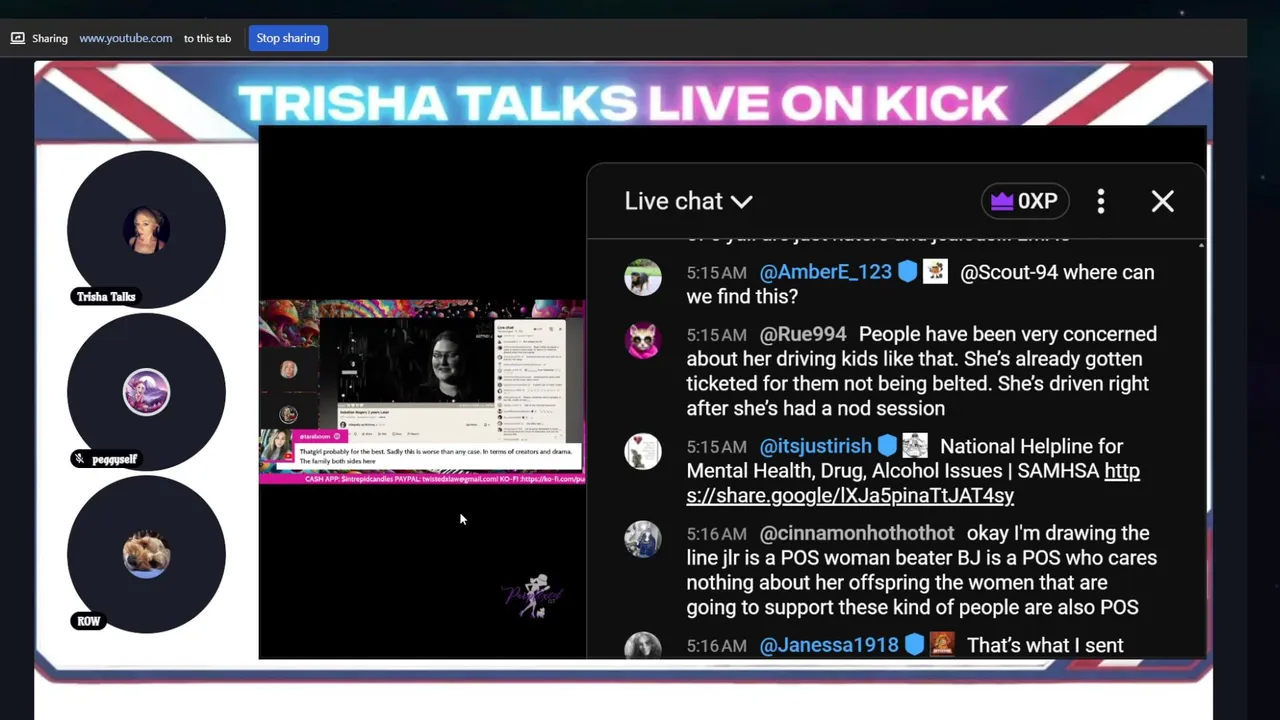Open the @cinnamonhothothot username
1280x720 pixels.
(857, 533)
